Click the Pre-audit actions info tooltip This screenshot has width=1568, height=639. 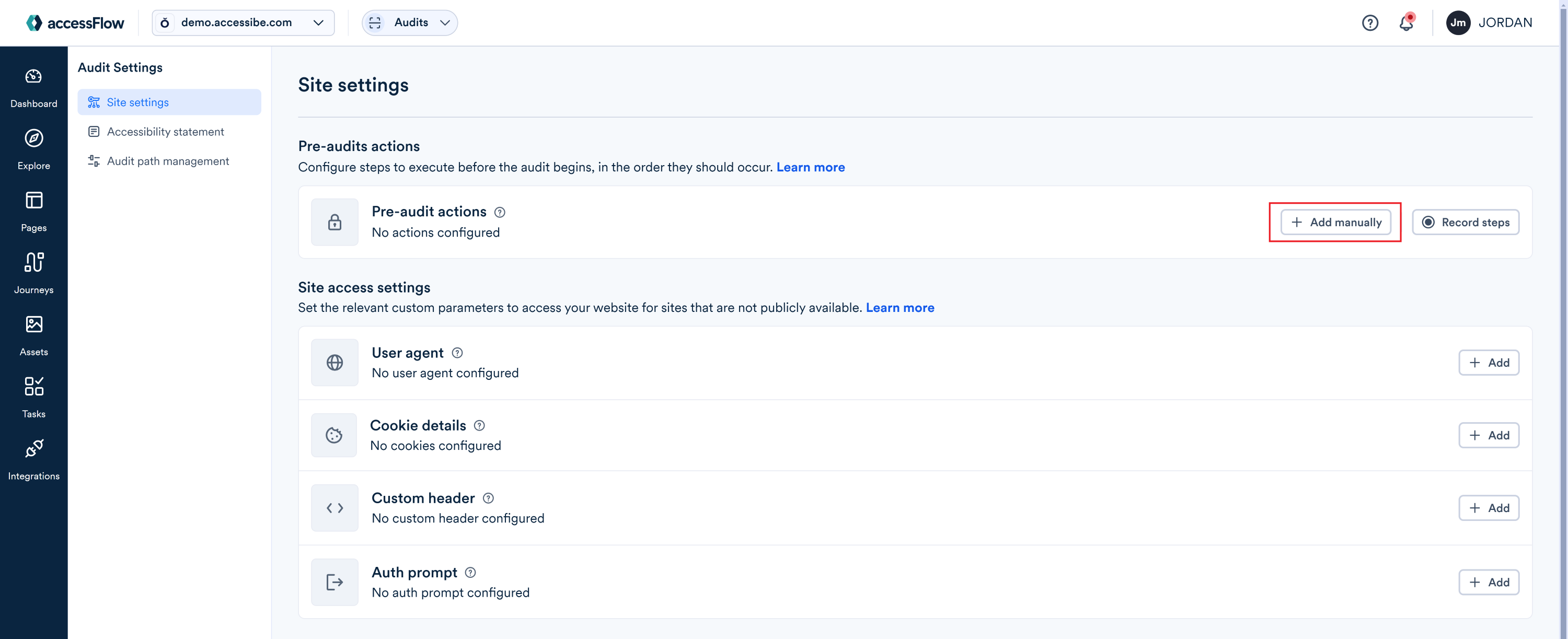click(x=500, y=212)
